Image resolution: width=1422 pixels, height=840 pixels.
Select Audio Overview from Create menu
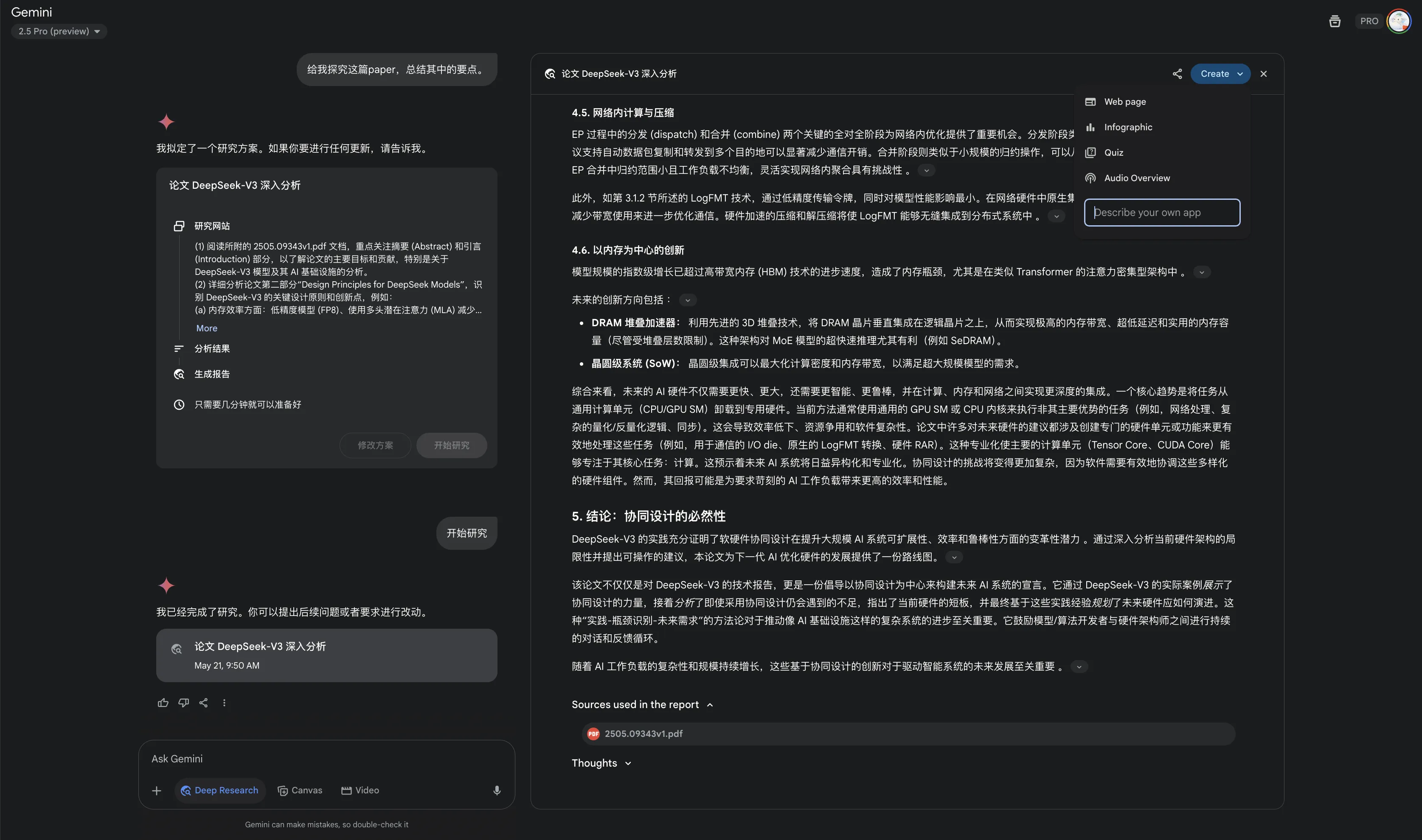(1161, 178)
